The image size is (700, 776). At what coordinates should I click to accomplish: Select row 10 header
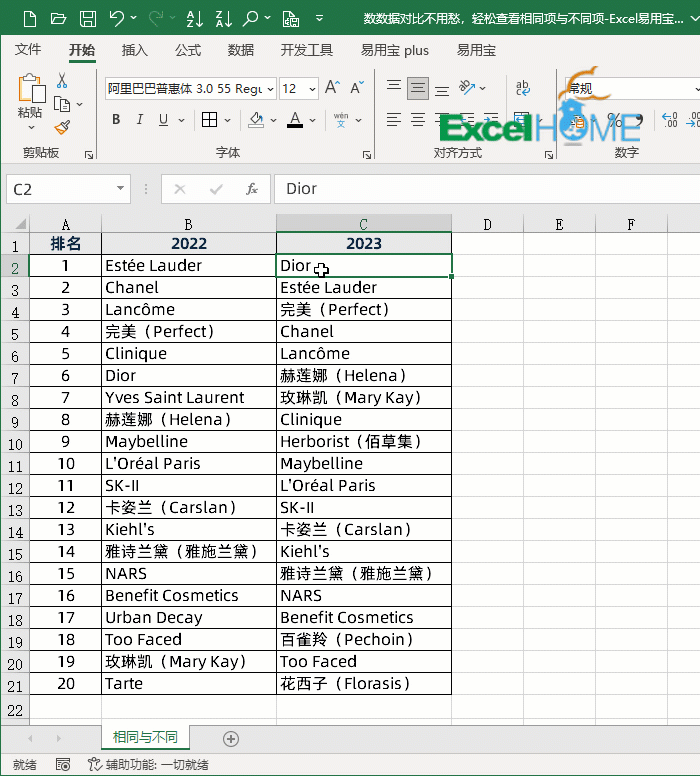(15, 444)
